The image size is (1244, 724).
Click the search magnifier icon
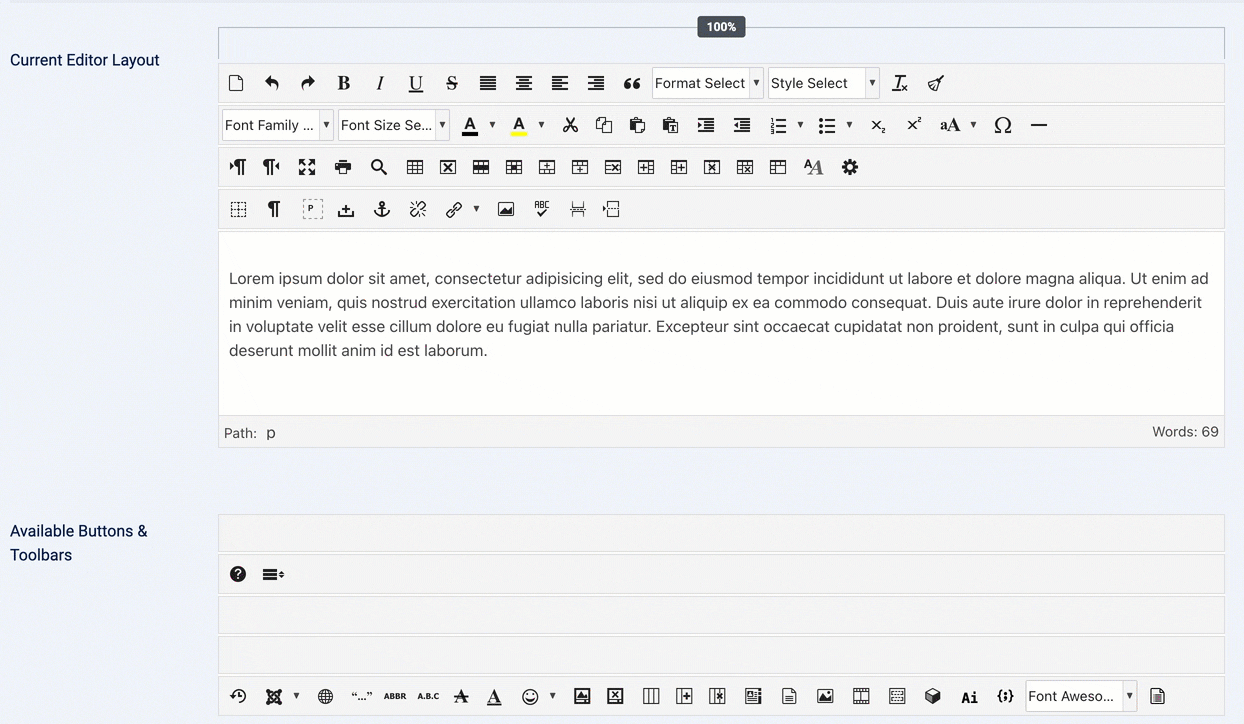coord(379,167)
